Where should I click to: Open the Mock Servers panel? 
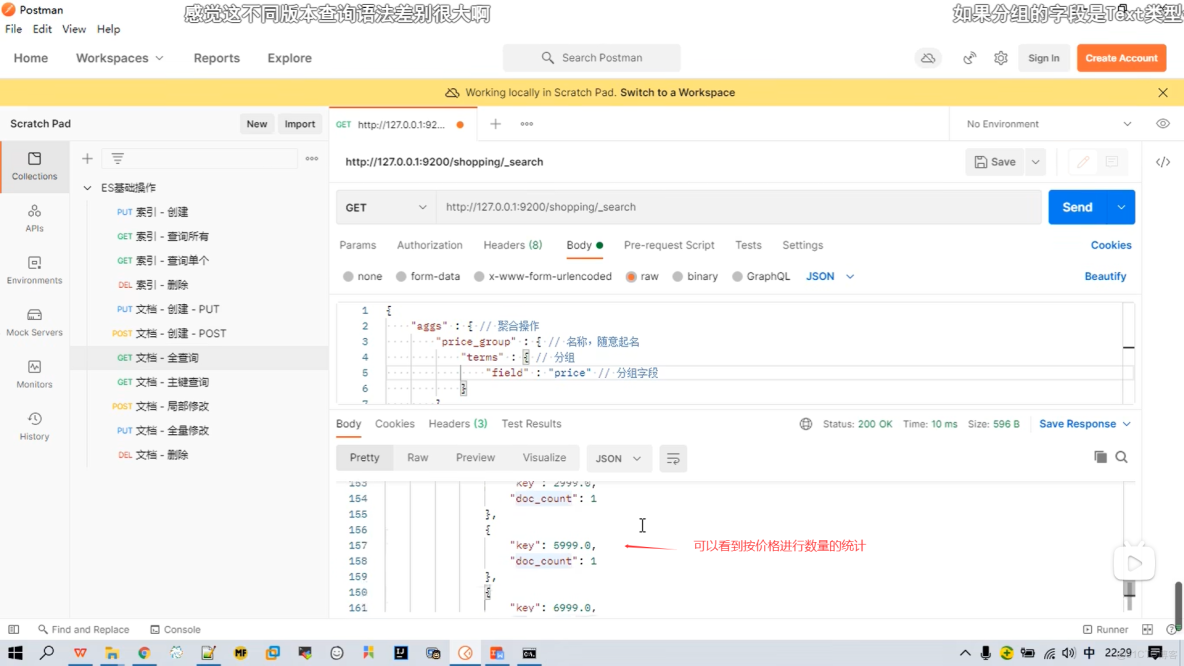(34, 322)
